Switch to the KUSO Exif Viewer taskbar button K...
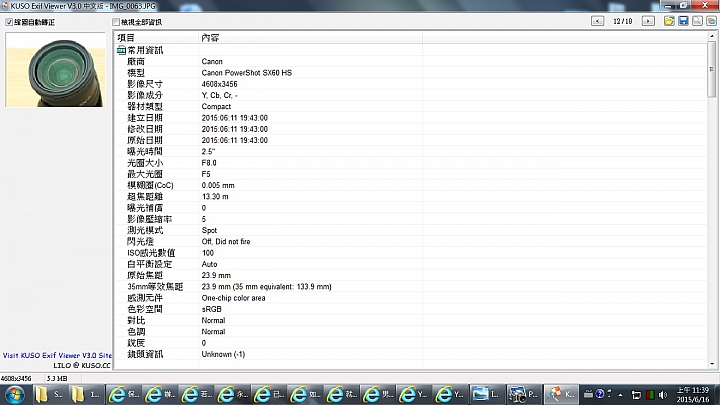Image resolution: width=720 pixels, height=405 pixels. 562,394
